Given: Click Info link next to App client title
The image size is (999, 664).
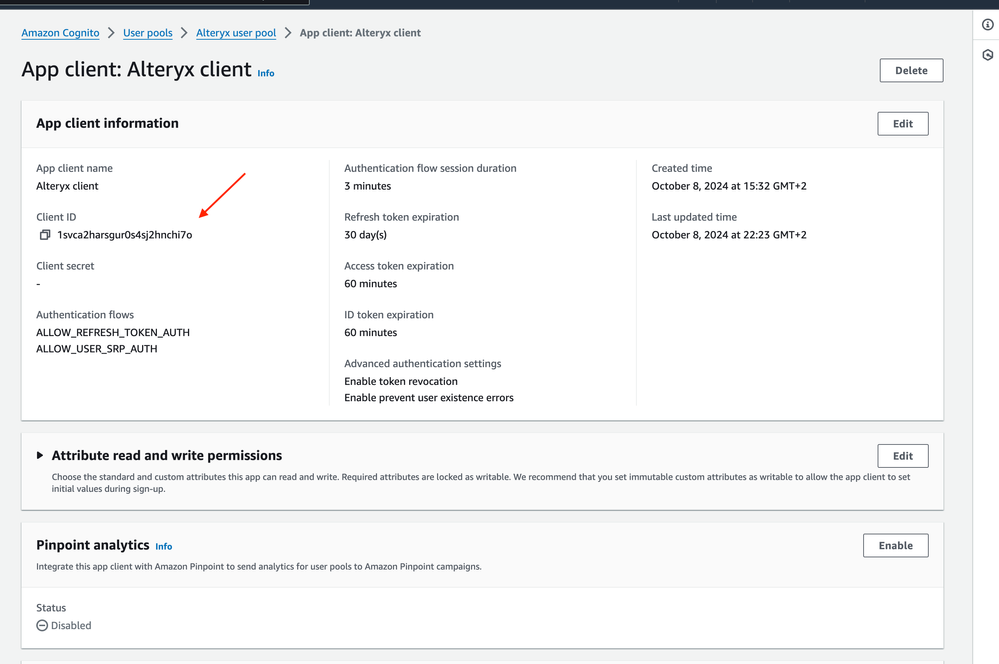Looking at the screenshot, I should 266,73.
